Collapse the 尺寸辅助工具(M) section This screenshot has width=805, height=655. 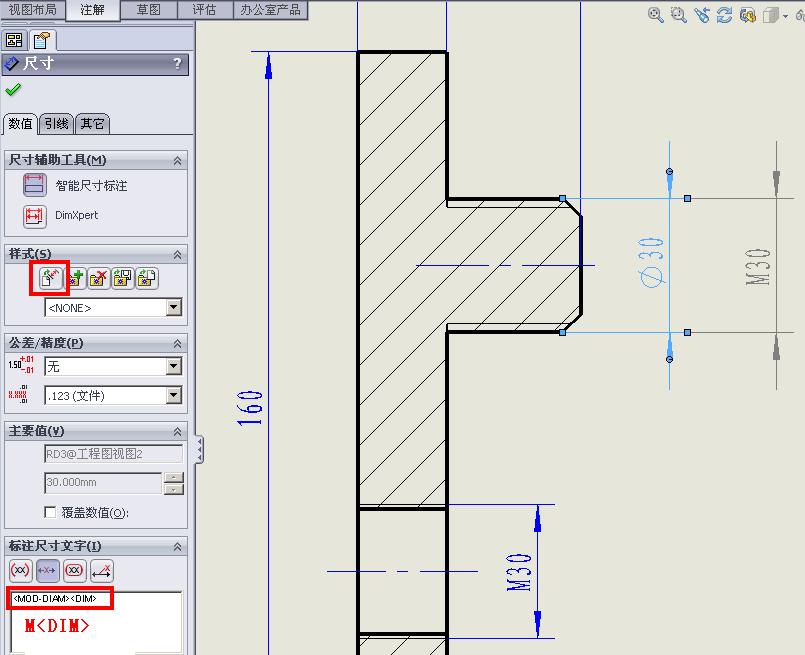[x=178, y=160]
